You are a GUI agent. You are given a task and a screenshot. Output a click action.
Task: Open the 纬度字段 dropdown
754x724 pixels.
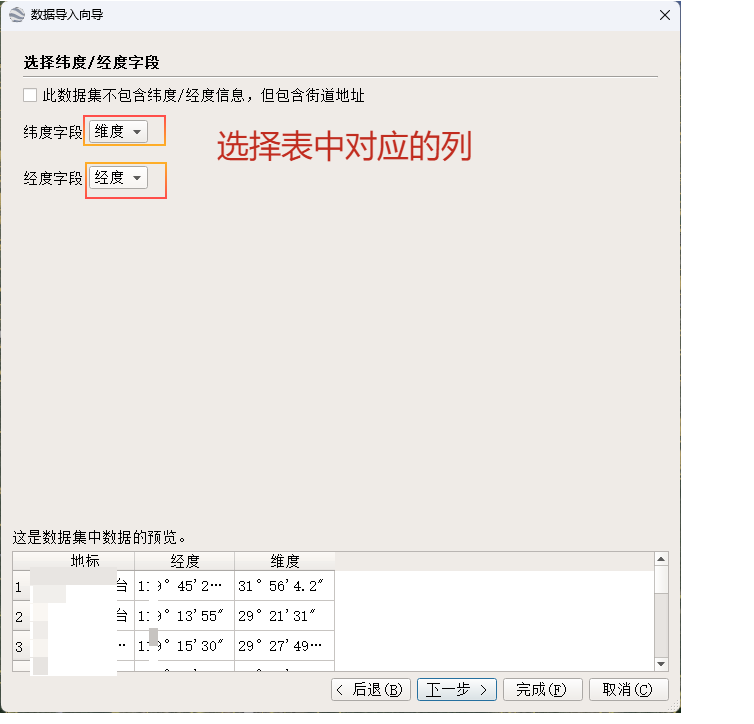point(118,131)
